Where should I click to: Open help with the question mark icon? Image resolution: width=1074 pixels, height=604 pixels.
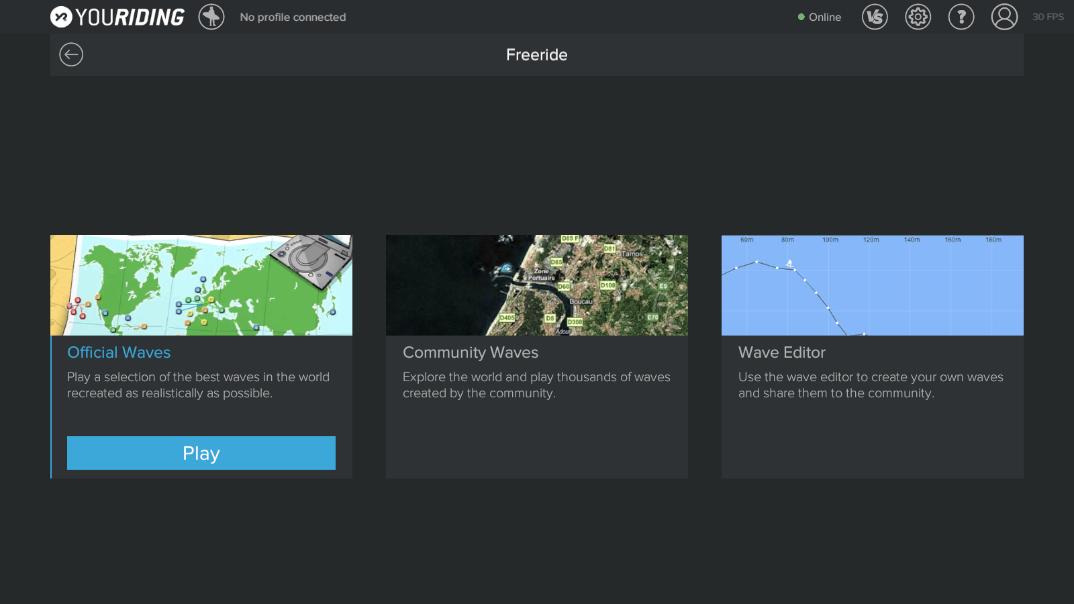coord(961,17)
